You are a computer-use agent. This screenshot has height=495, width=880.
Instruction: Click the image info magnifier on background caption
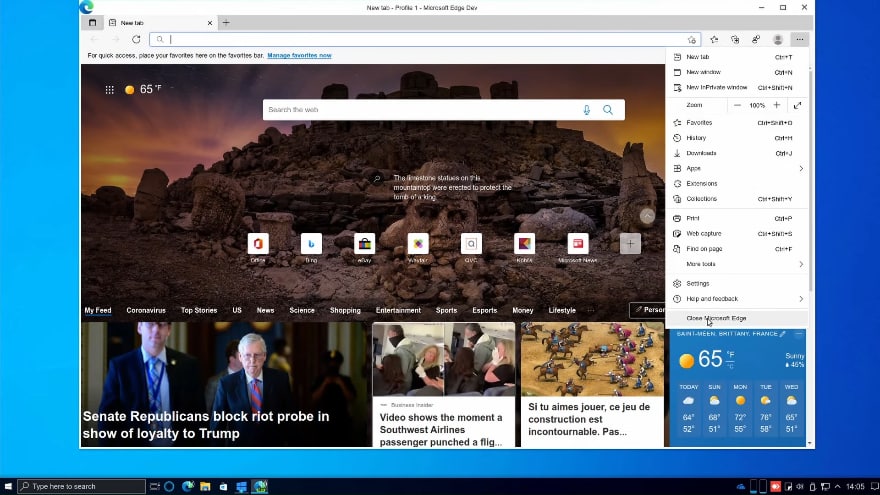[377, 178]
